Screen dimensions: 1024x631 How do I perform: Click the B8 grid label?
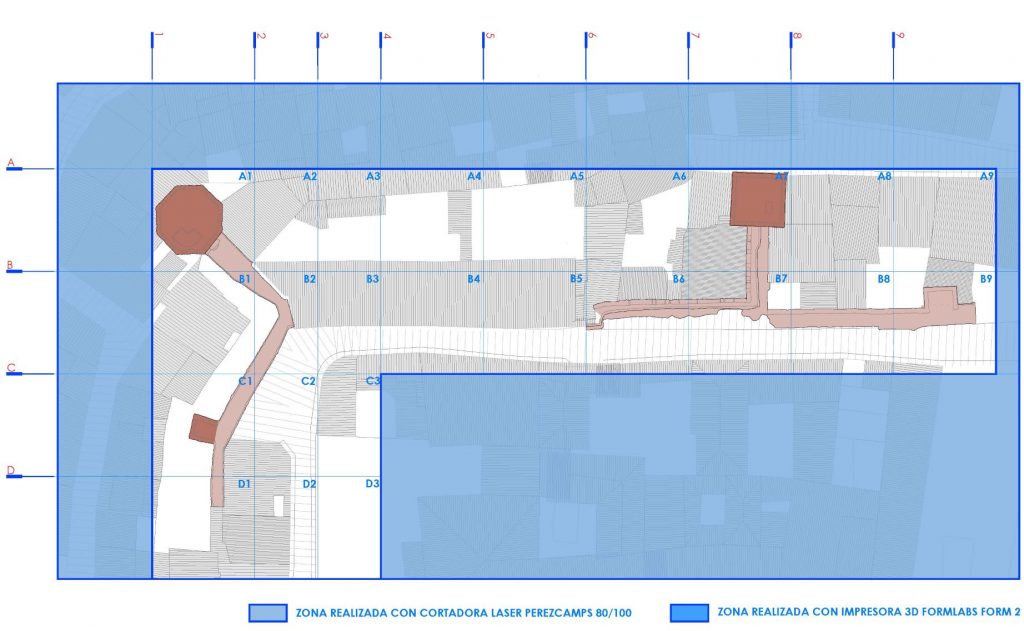884,279
